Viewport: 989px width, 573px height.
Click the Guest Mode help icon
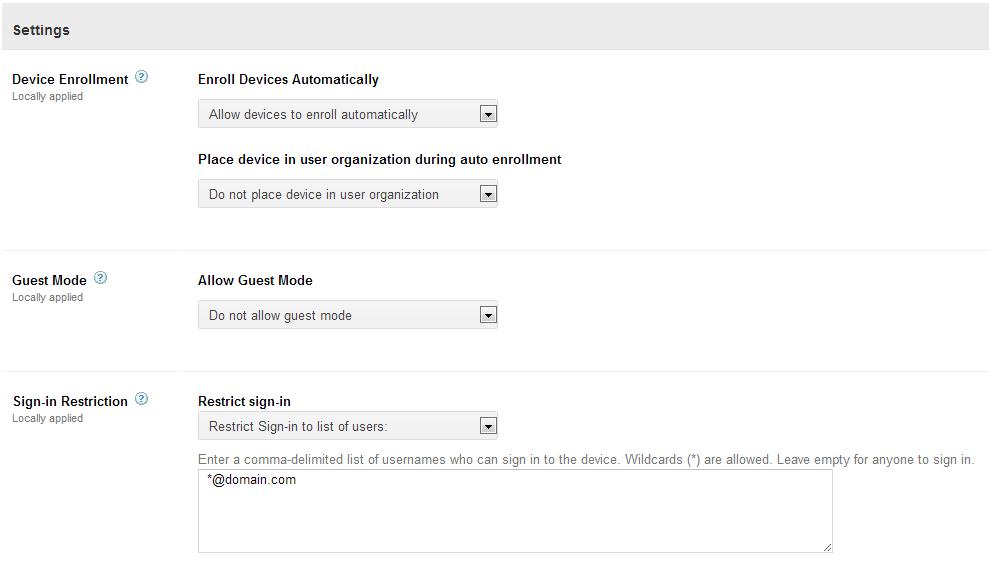tap(100, 278)
